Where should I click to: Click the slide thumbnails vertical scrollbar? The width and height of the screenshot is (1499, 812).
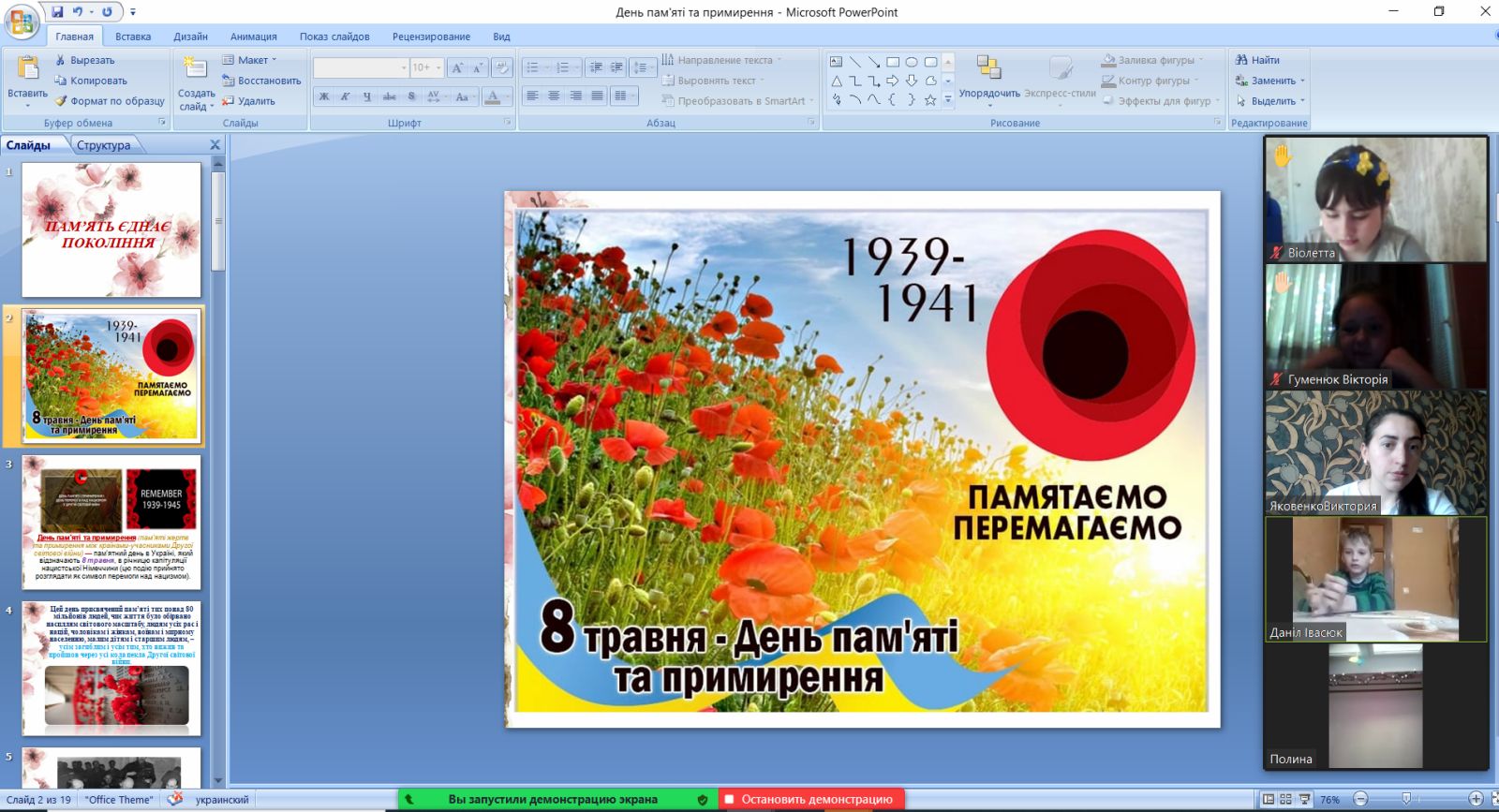coord(218,222)
